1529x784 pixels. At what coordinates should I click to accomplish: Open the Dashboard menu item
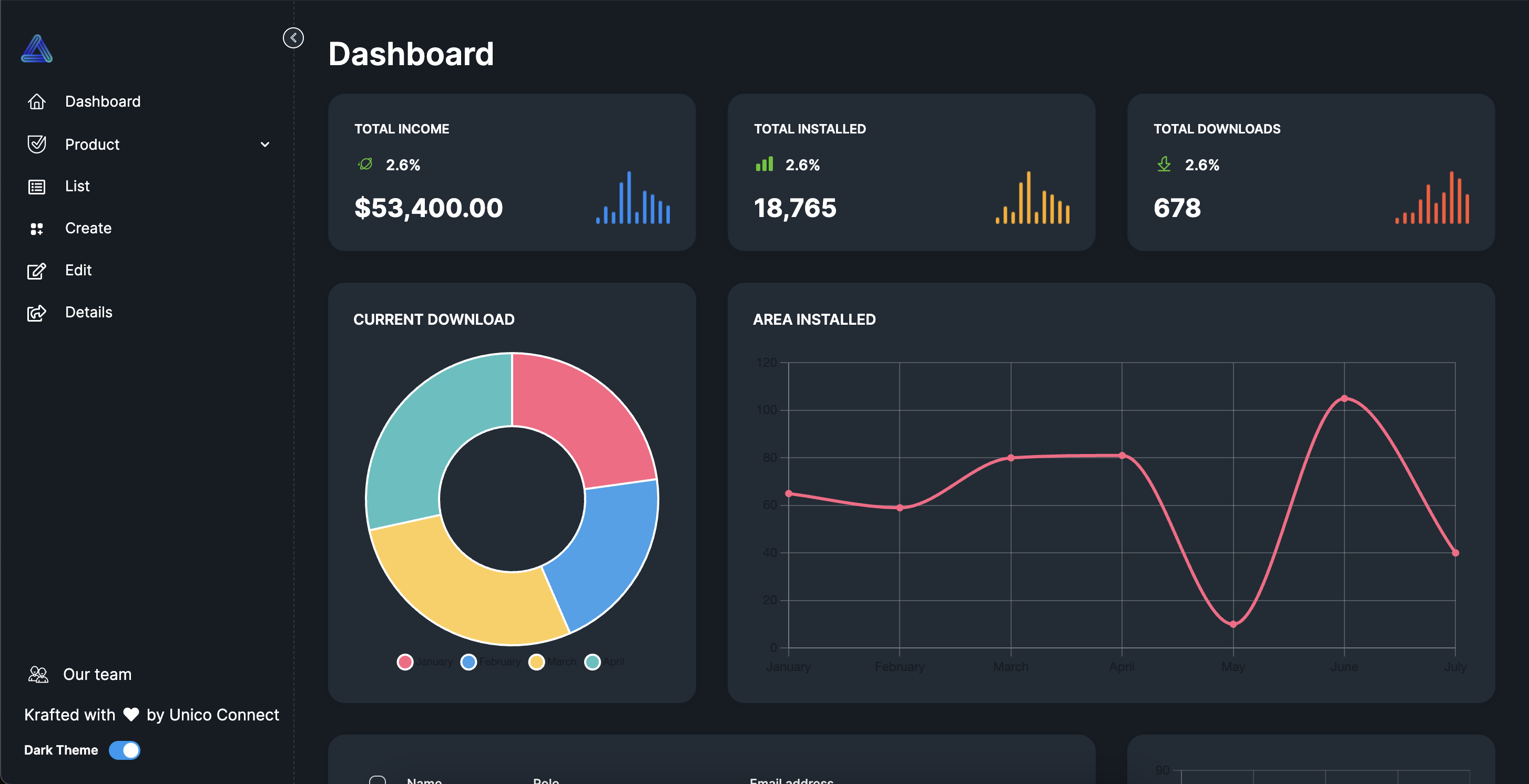point(102,101)
